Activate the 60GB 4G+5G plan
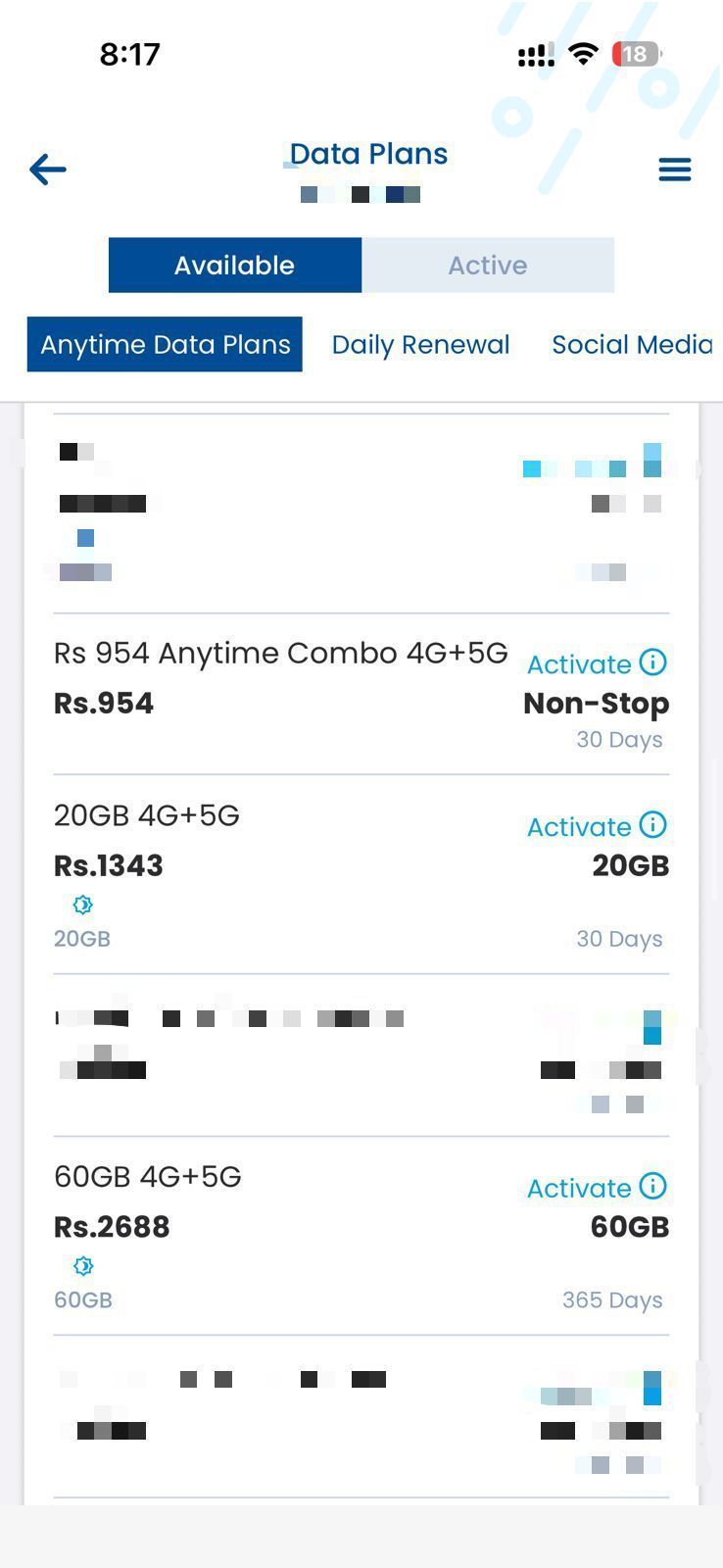 click(x=579, y=1188)
